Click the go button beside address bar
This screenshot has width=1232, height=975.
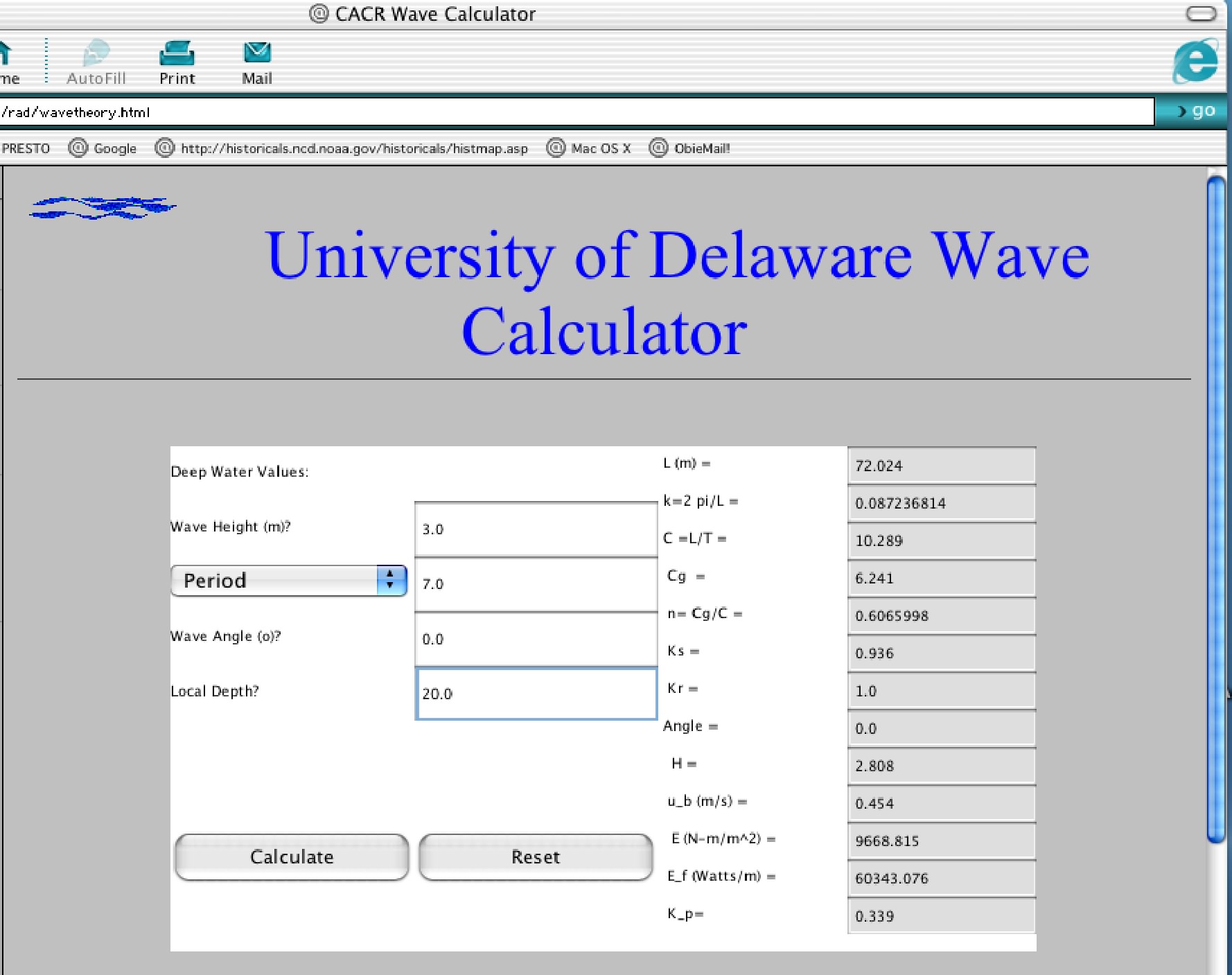(1197, 111)
